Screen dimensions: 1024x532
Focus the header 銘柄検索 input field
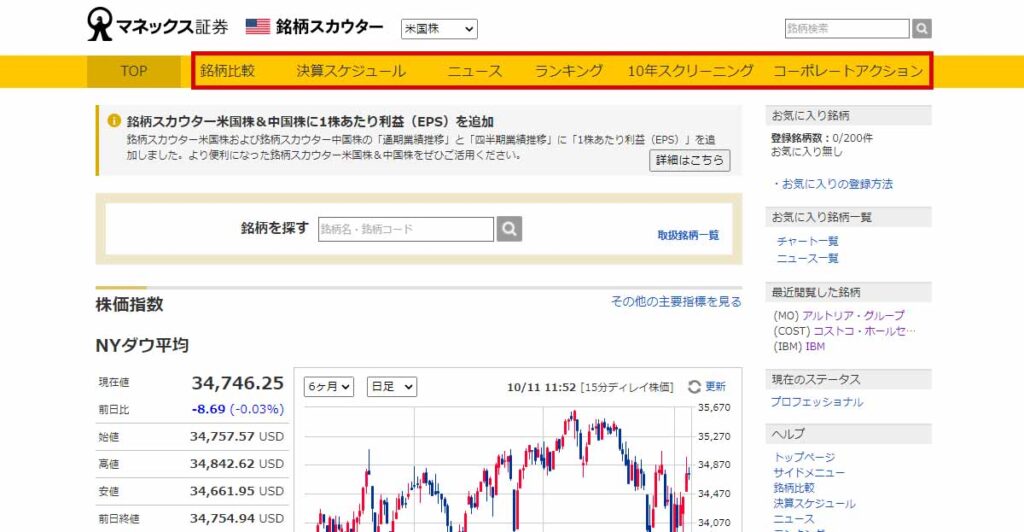pyautogui.click(x=847, y=29)
